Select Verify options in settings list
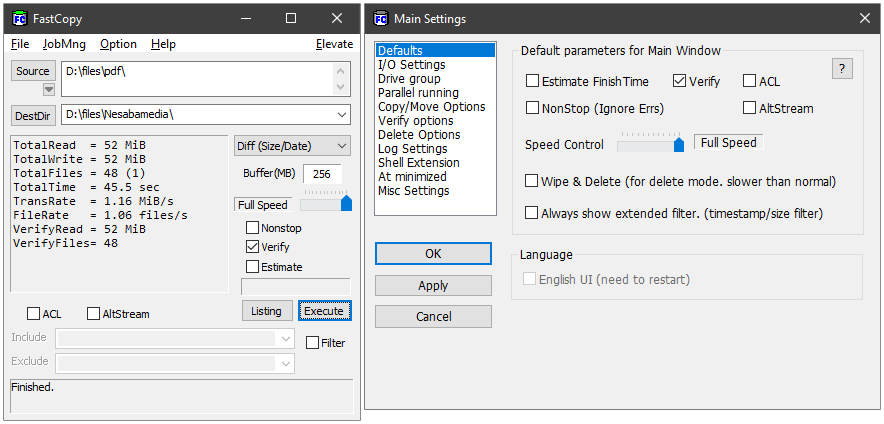This screenshot has height=424, width=884. pyautogui.click(x=435, y=121)
